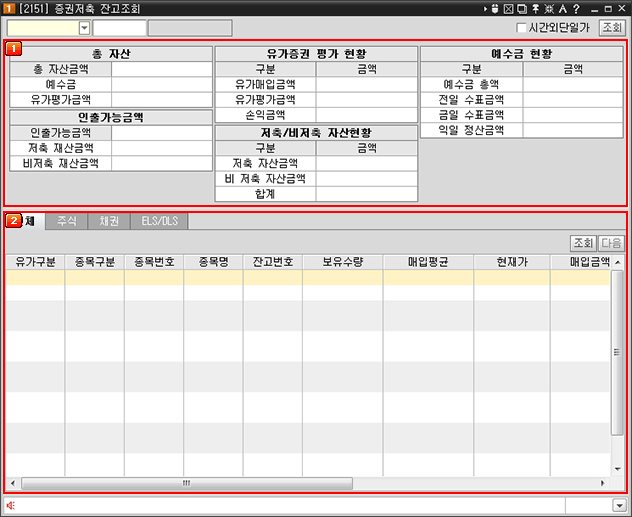Pin the window with the pushpin icon
This screenshot has height=517, width=632.
(534, 9)
